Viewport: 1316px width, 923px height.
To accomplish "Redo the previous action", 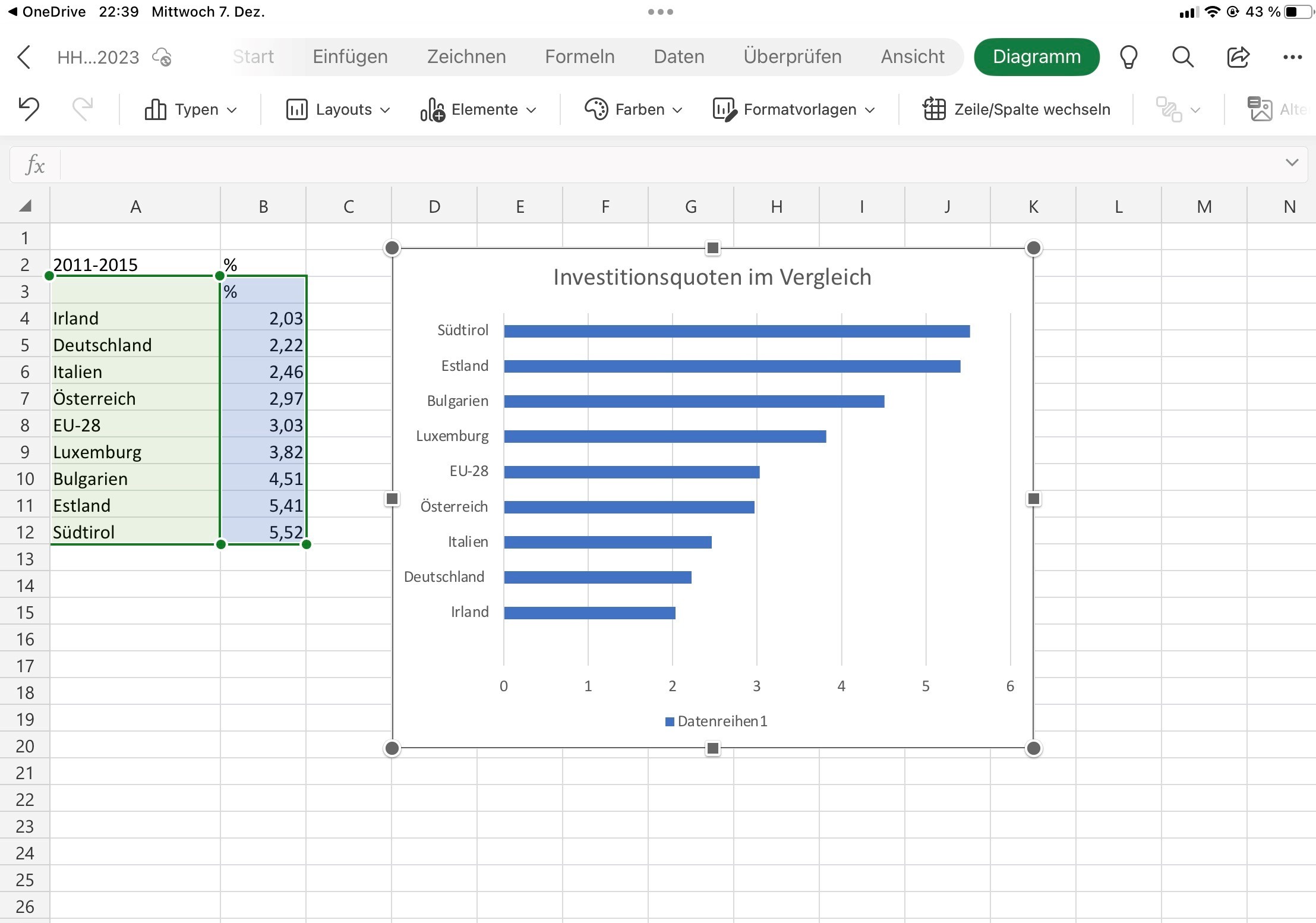I will (x=83, y=109).
